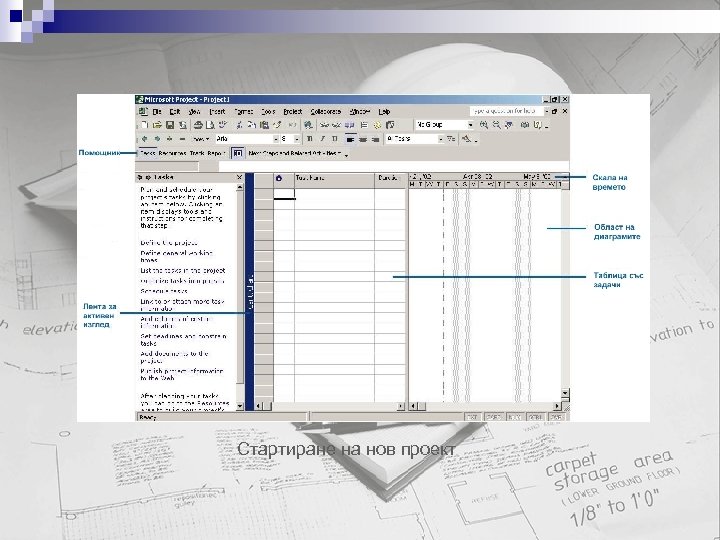Open the Edit menu
The width and height of the screenshot is (720, 540).
point(175,112)
